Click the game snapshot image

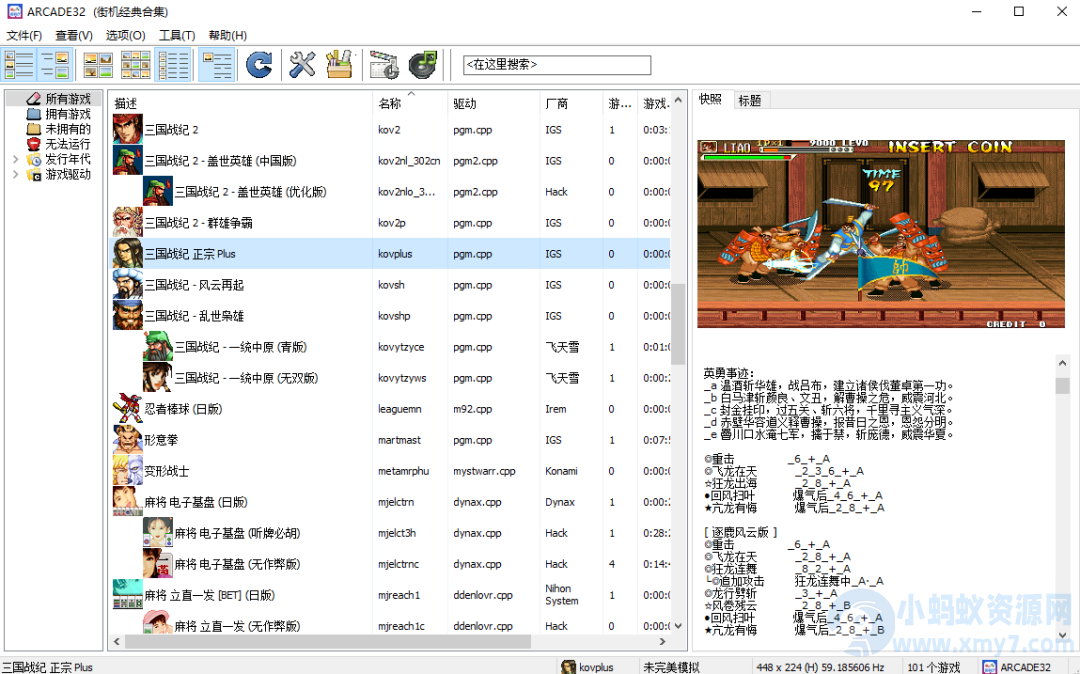881,234
